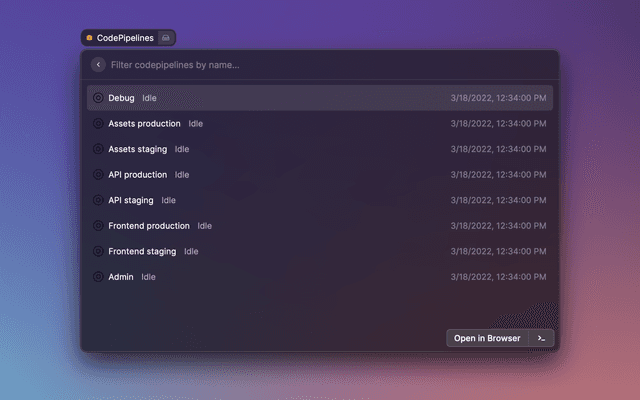Click the back arrow button
640x400 pixels.
(x=98, y=65)
